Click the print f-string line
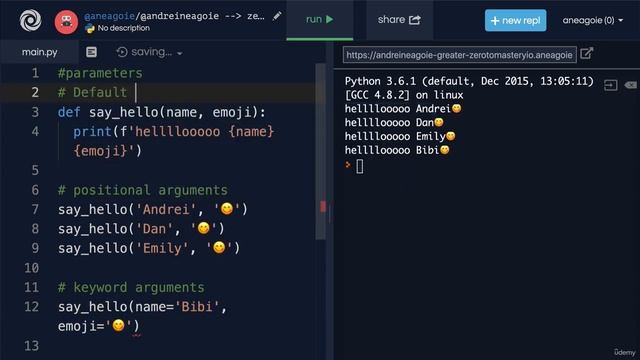The height and width of the screenshot is (360, 640). (x=173, y=131)
